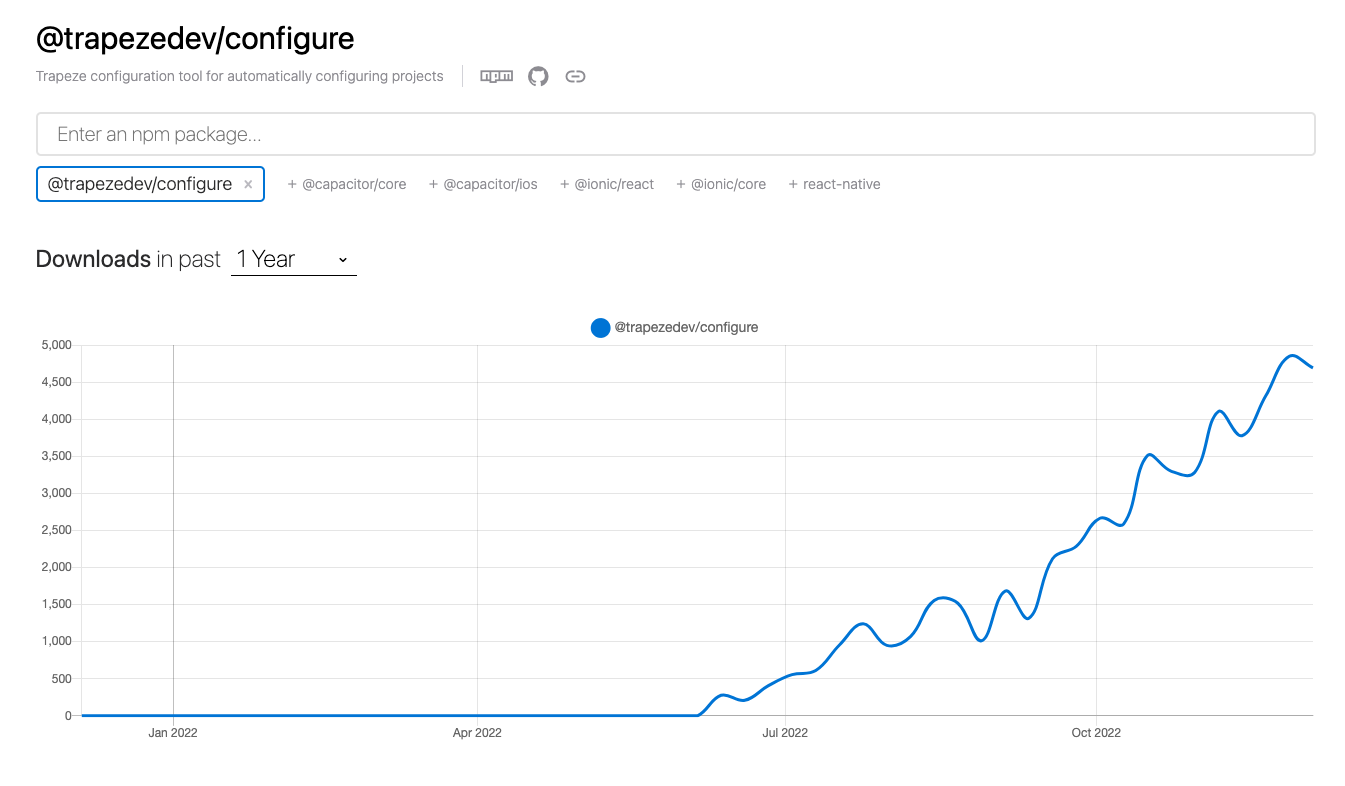Viewport: 1345px width, 786px height.
Task: Click the Trapeze configuration tool description text
Action: pyautogui.click(x=240, y=76)
